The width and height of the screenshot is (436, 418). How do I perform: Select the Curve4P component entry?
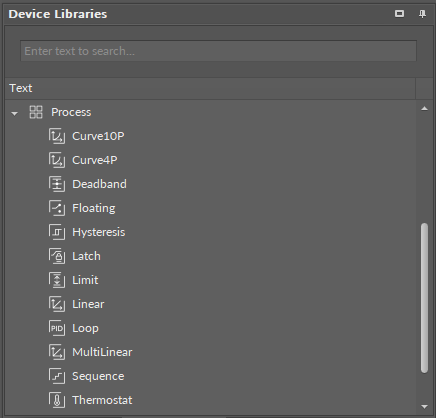(95, 160)
